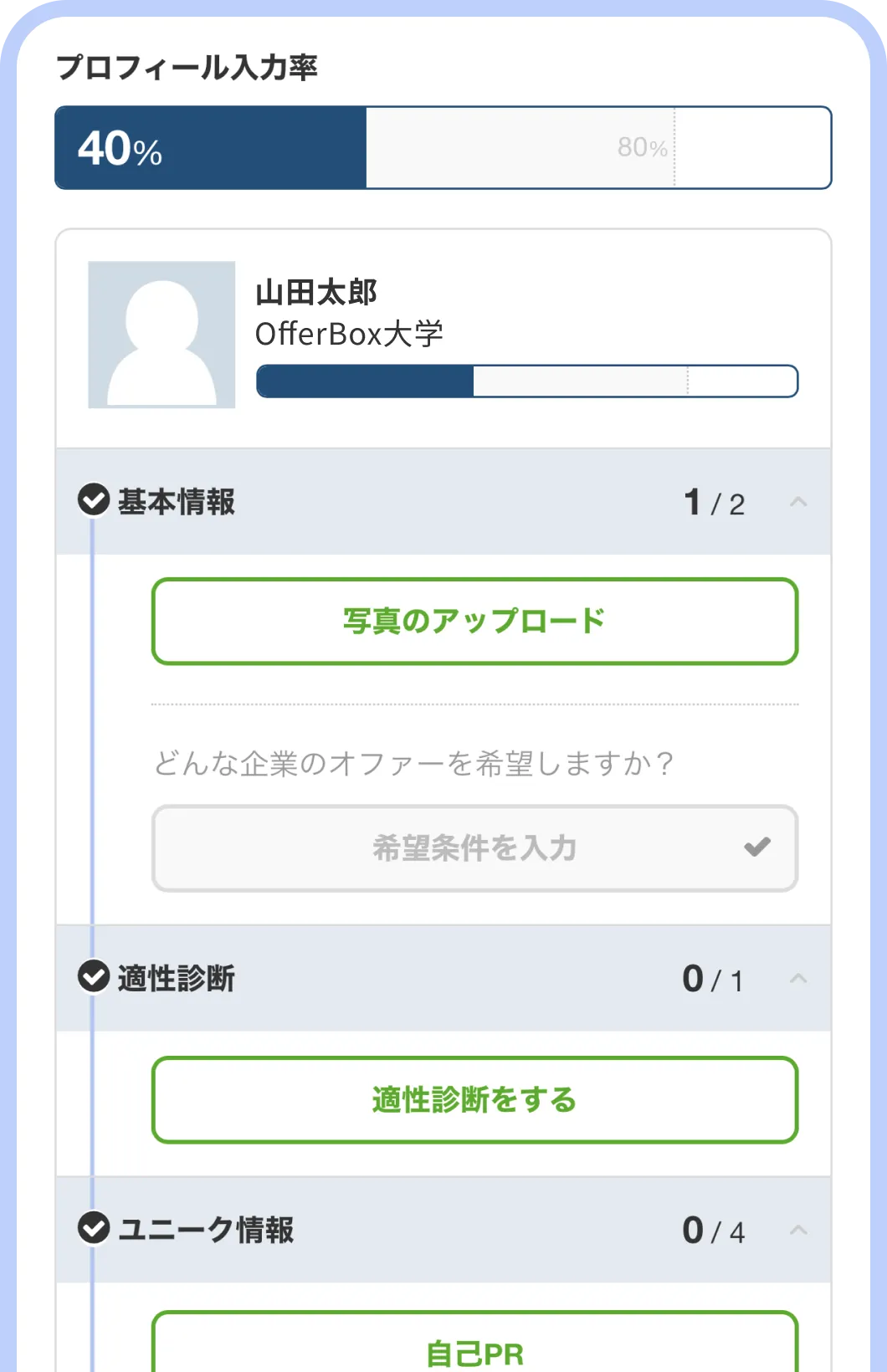Select the name 山田太郎
The image size is (887, 1372).
(315, 293)
